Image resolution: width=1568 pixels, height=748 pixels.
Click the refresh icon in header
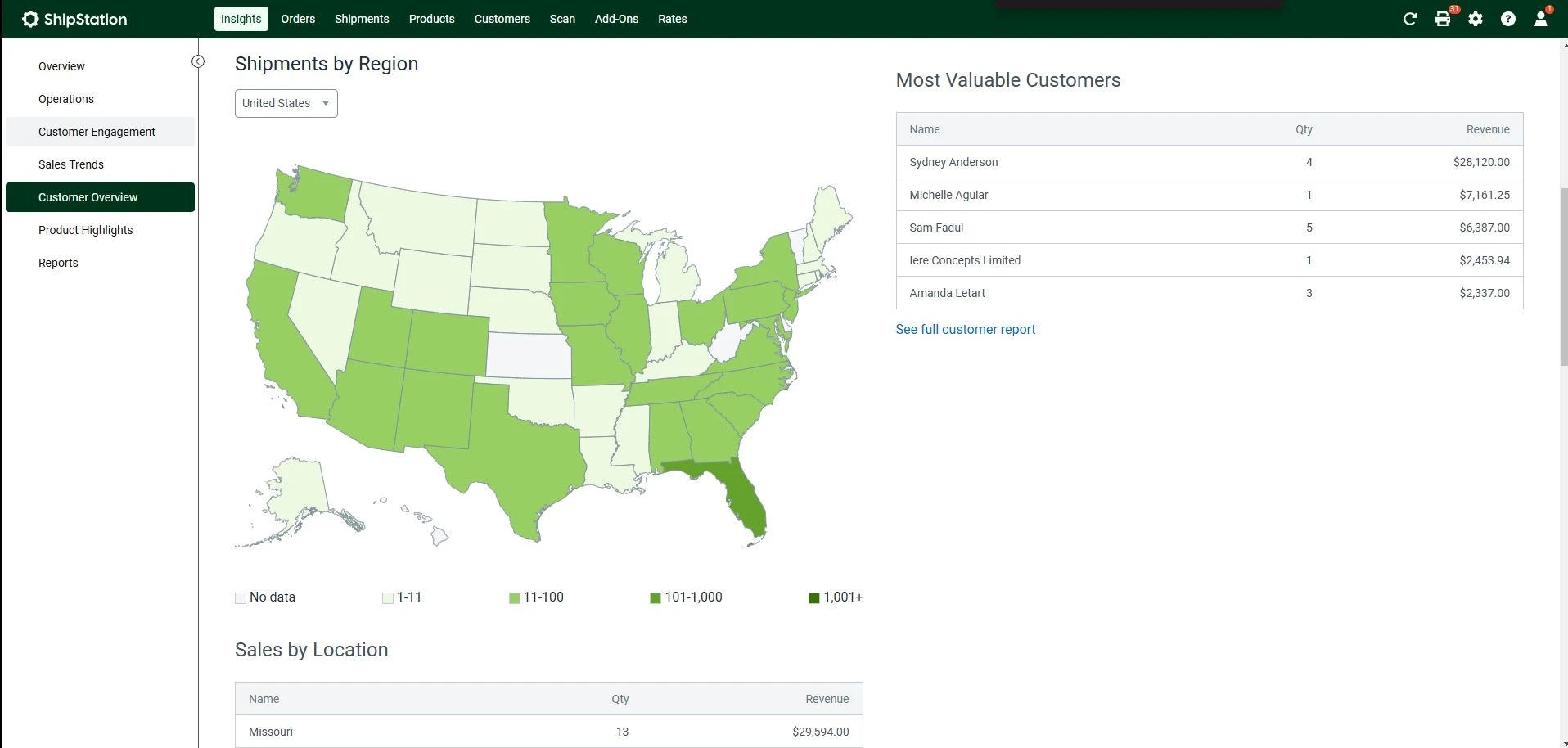coord(1409,19)
